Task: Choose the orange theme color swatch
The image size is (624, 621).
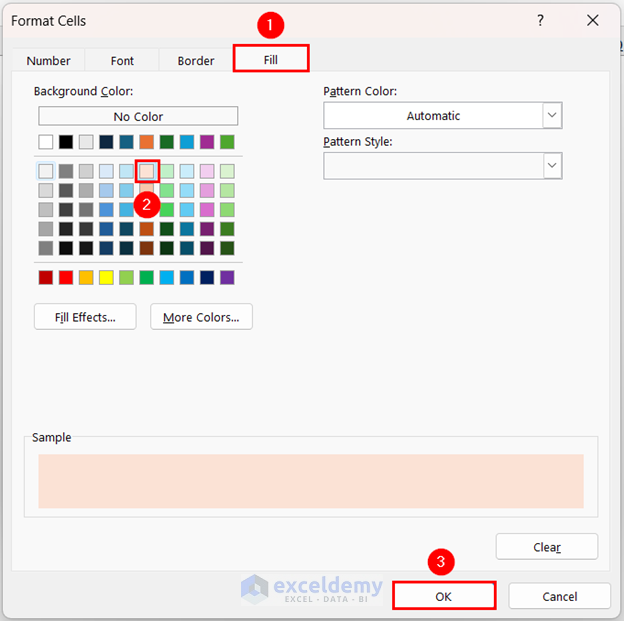Action: tap(146, 142)
